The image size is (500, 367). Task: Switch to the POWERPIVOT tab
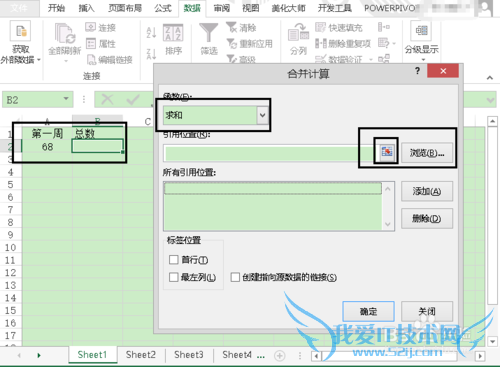pyautogui.click(x=390, y=8)
